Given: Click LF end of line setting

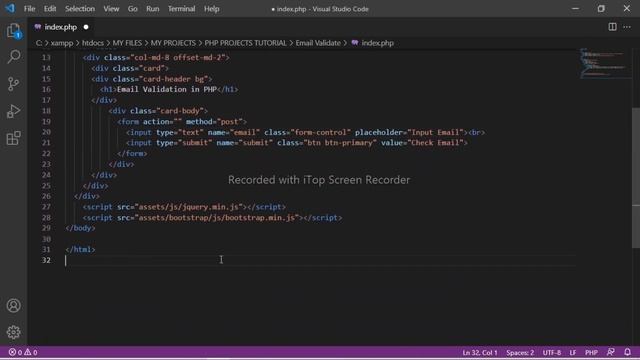Looking at the screenshot, I should pos(573,352).
